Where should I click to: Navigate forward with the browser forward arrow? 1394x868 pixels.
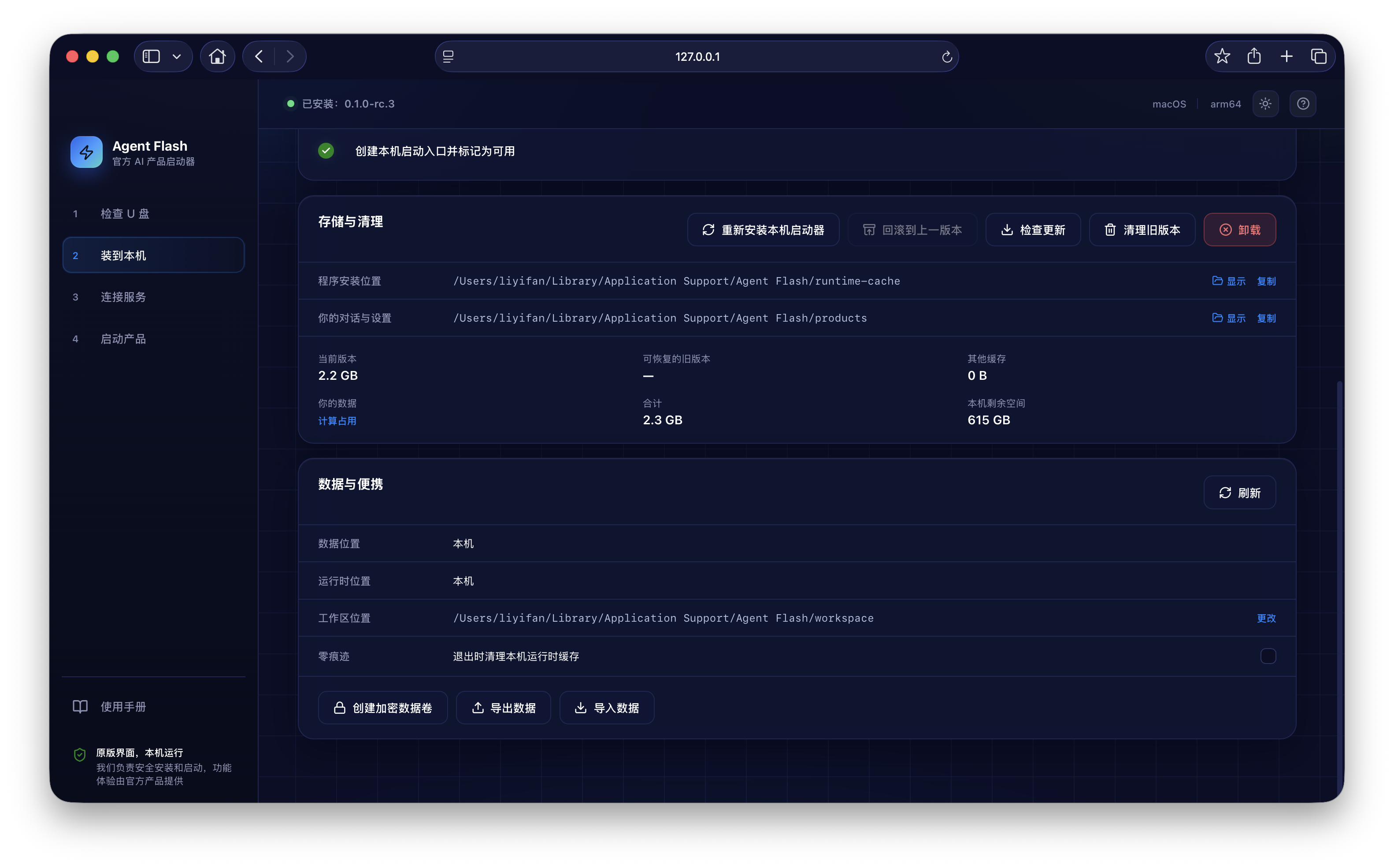290,56
